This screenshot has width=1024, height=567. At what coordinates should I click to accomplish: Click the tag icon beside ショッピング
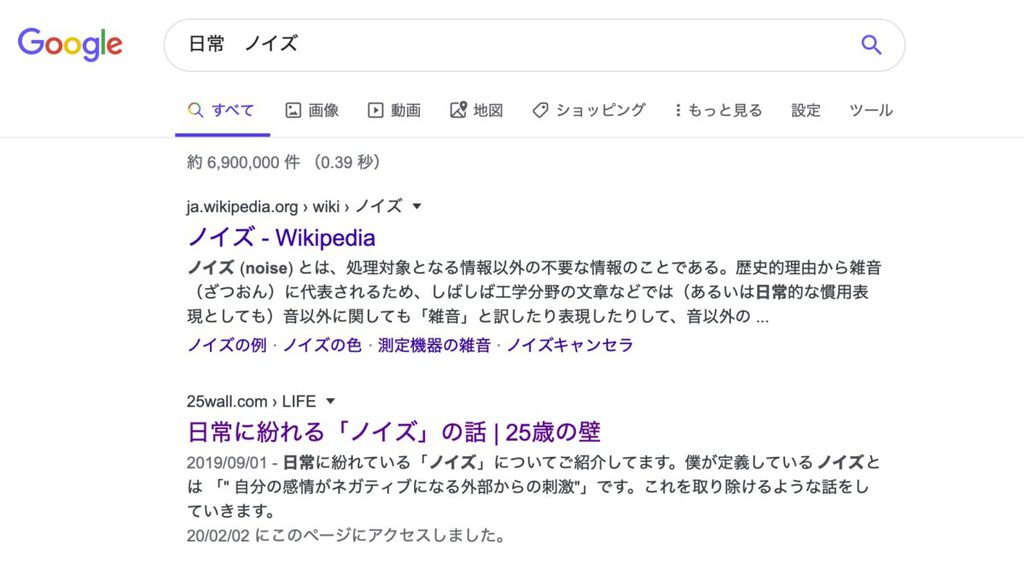pos(540,110)
